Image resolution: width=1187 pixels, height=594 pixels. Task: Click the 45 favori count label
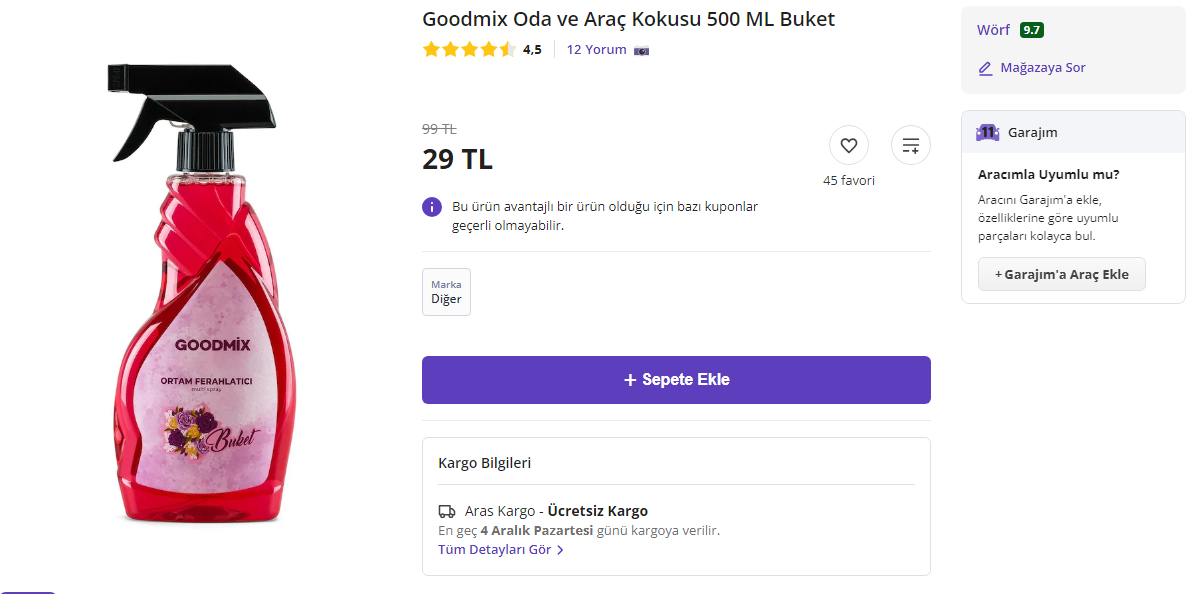[848, 181]
